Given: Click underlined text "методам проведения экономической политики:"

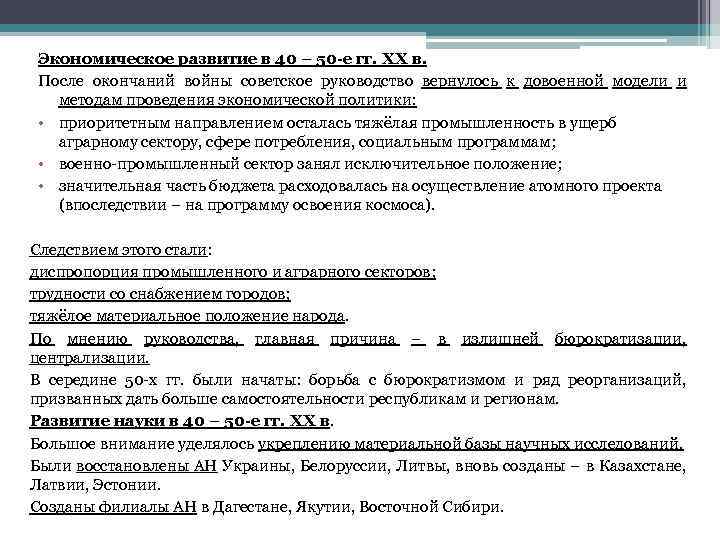Looking at the screenshot, I should tap(237, 100).
